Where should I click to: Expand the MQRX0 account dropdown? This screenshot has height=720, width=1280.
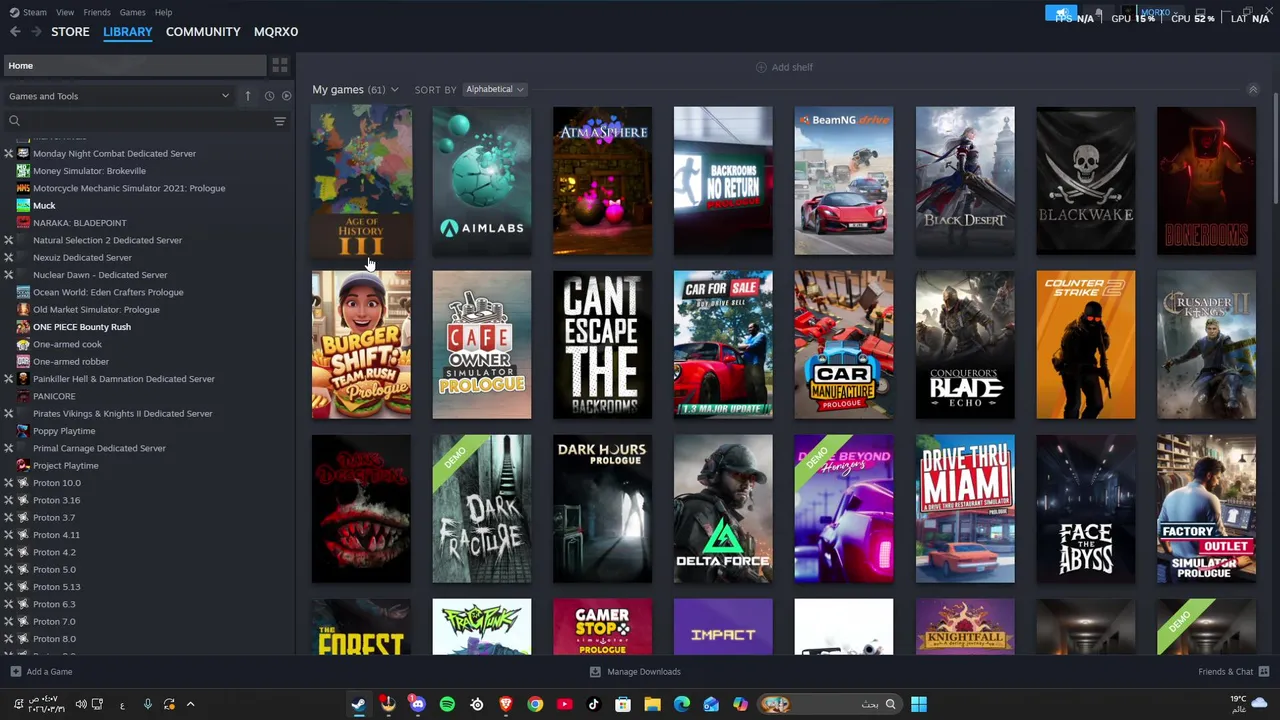click(x=1158, y=13)
